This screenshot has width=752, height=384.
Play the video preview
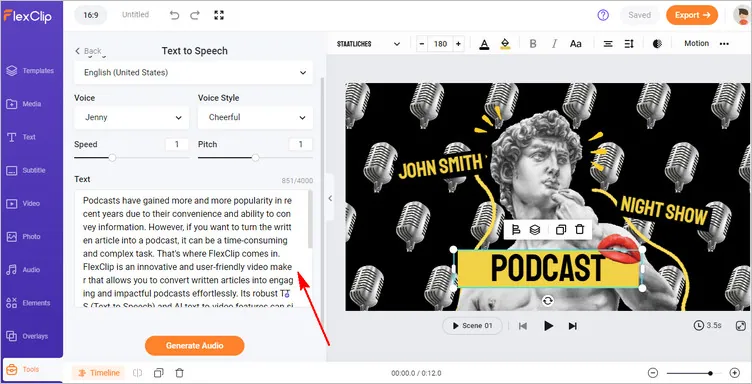coord(548,326)
